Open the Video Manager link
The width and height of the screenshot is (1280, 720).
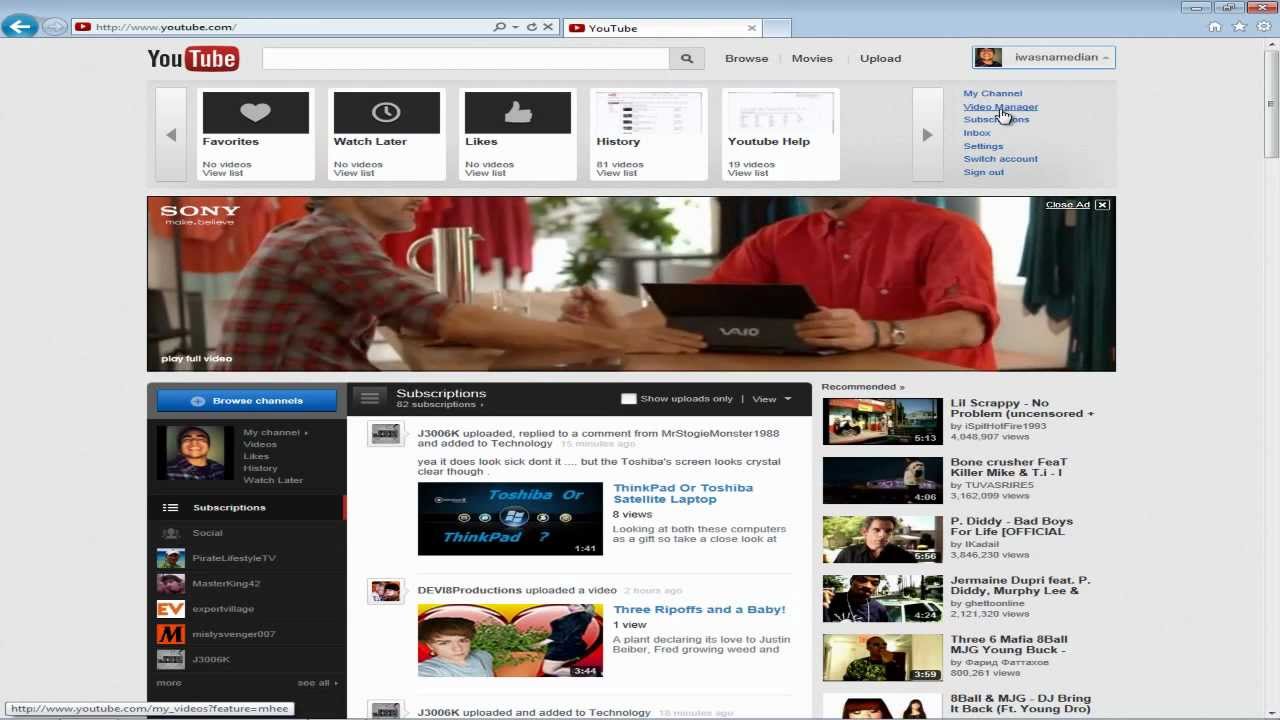[1000, 106]
